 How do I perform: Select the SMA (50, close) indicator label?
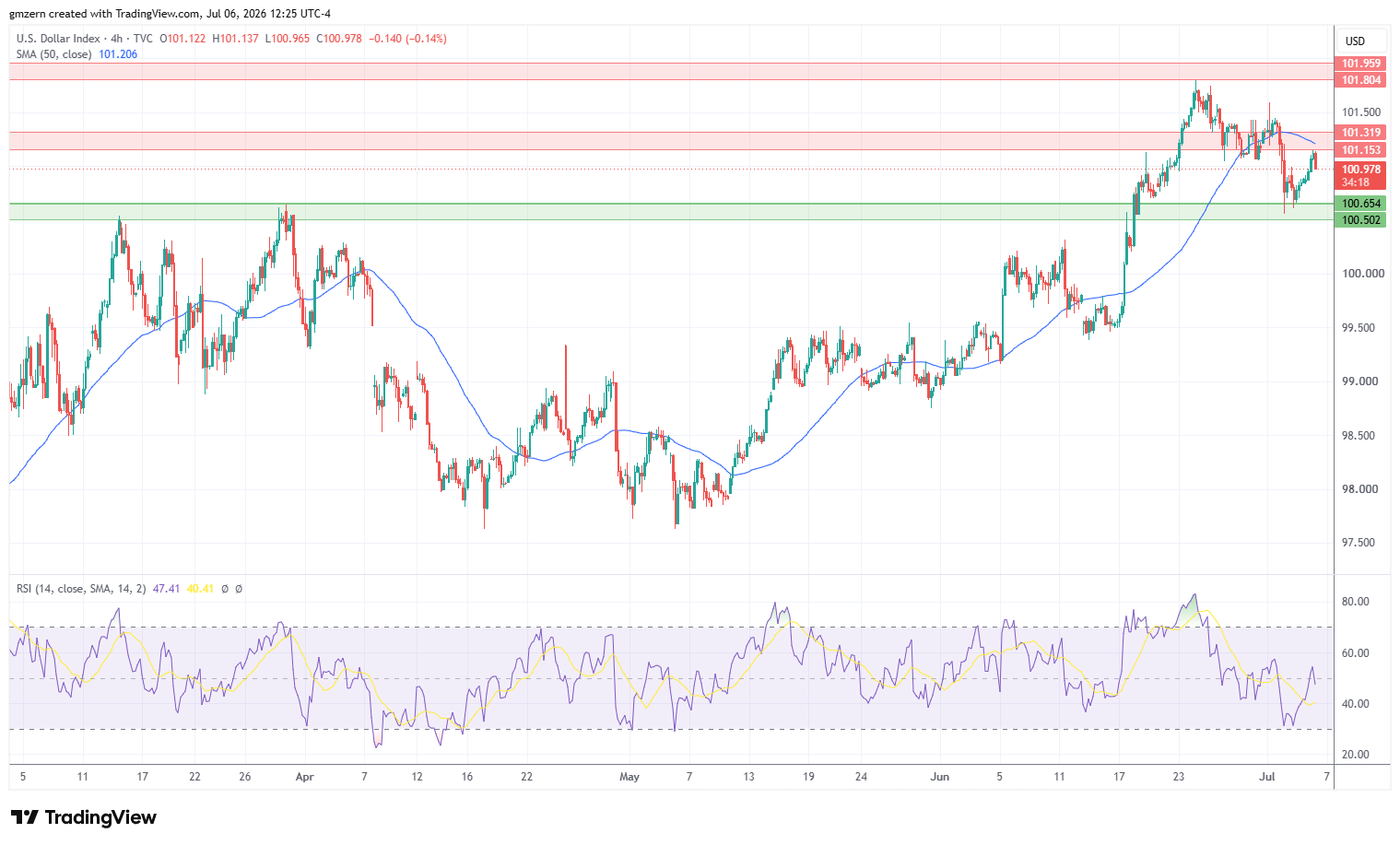(x=54, y=54)
